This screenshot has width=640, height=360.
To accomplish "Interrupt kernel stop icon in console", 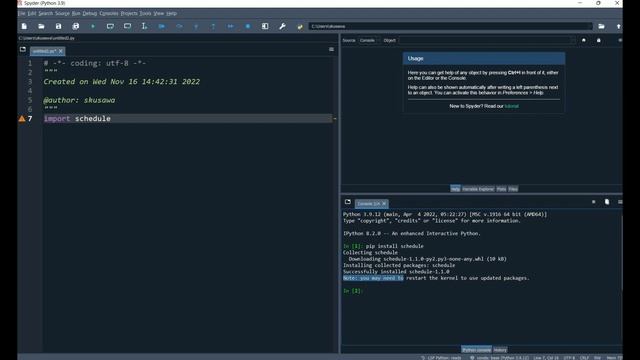I will 593,202.
